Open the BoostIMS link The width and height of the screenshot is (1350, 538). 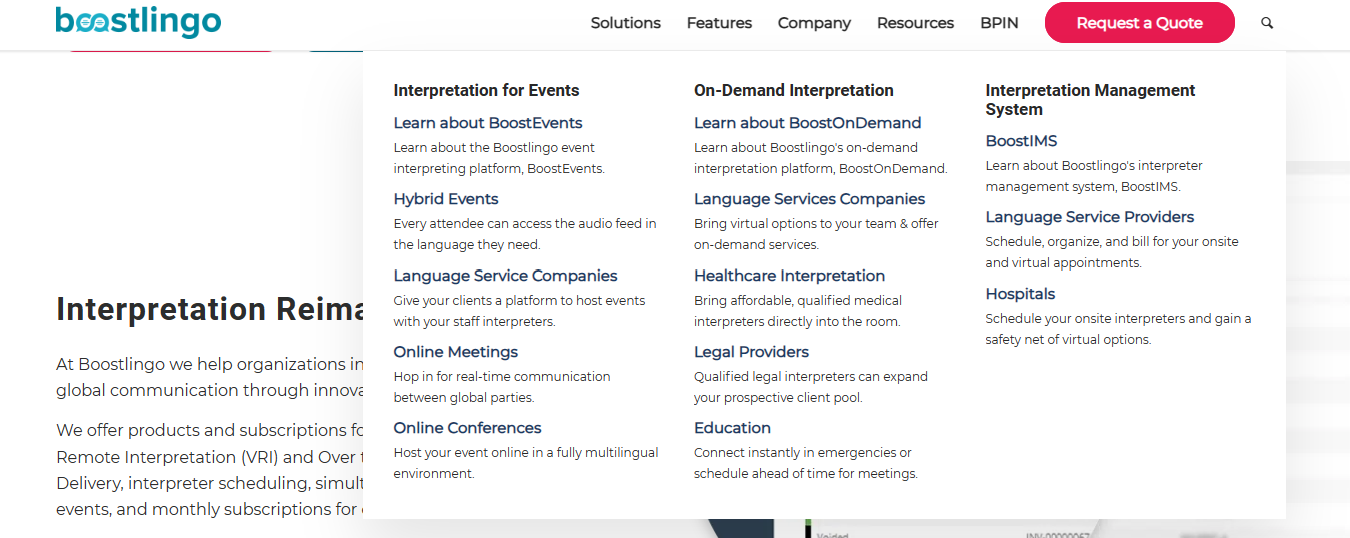[x=1021, y=141]
